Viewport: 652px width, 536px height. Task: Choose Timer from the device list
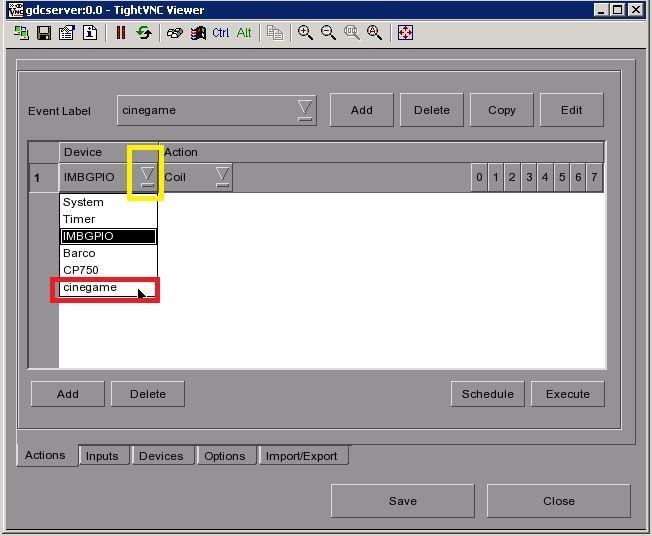coord(108,219)
